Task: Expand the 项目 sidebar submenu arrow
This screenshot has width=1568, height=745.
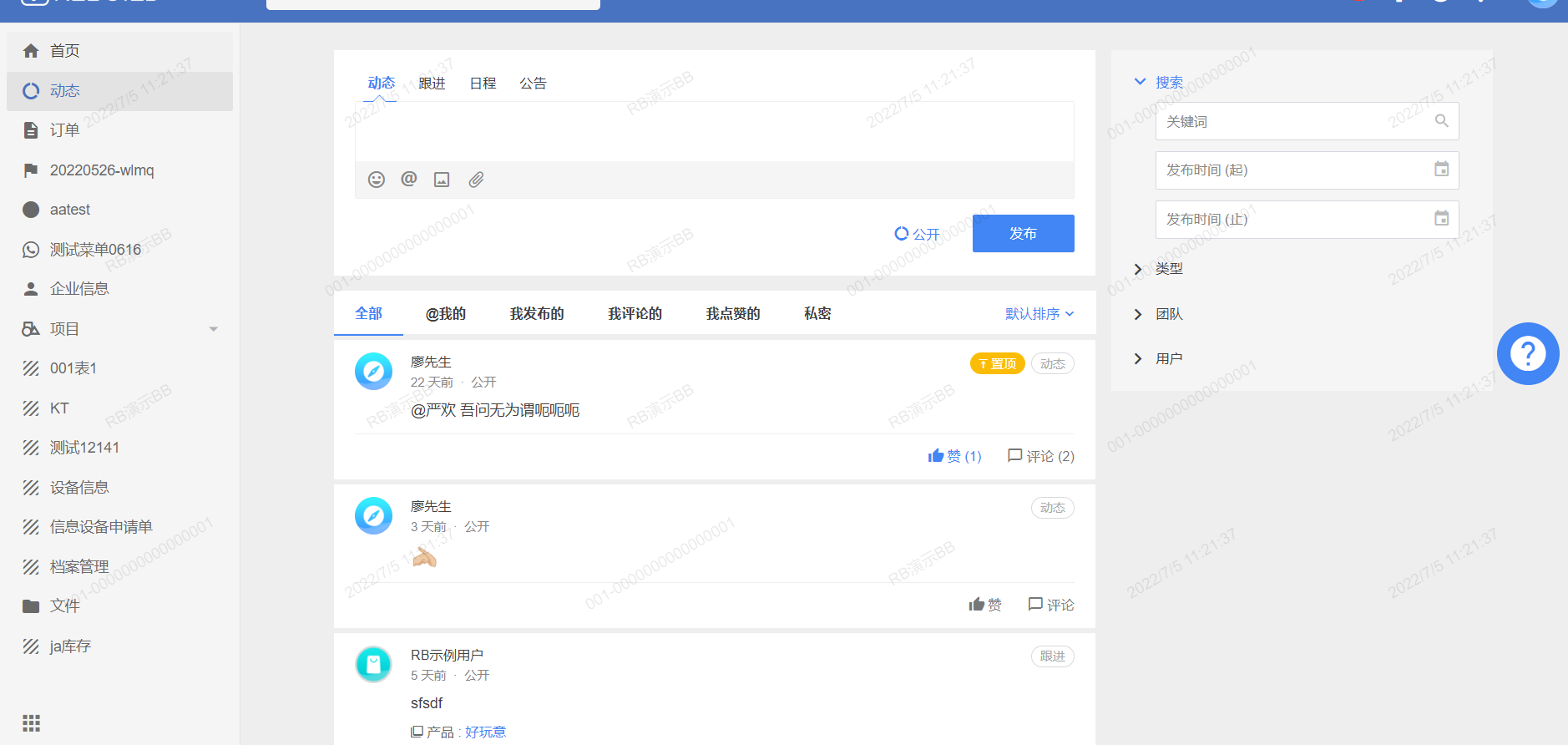Action: pos(214,329)
